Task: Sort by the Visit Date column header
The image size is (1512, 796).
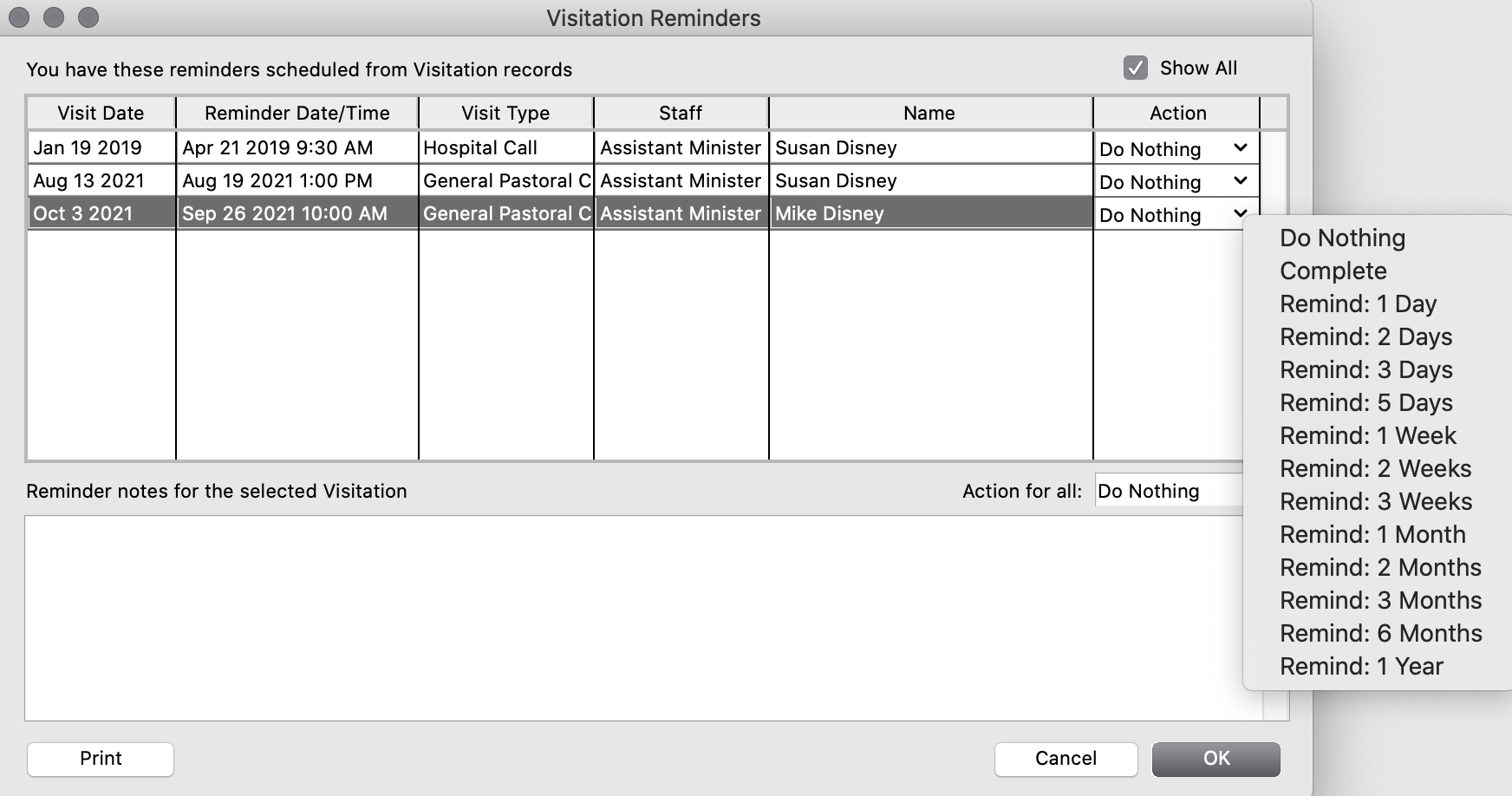Action: [101, 113]
